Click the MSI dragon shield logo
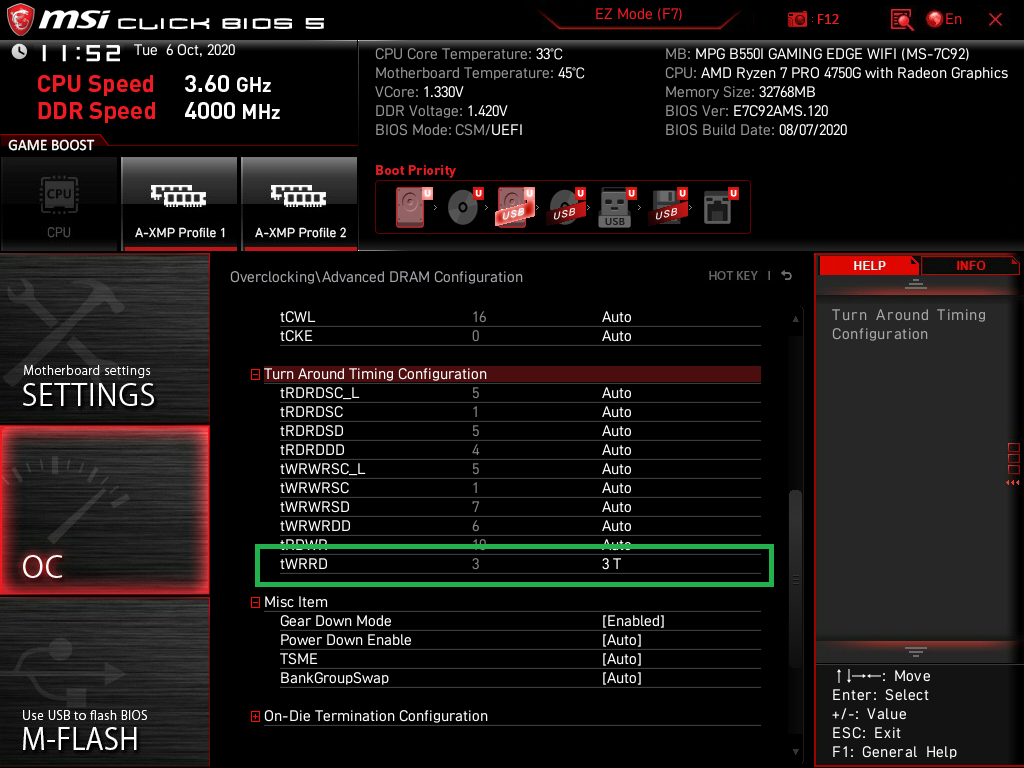The image size is (1024, 768). point(20,20)
